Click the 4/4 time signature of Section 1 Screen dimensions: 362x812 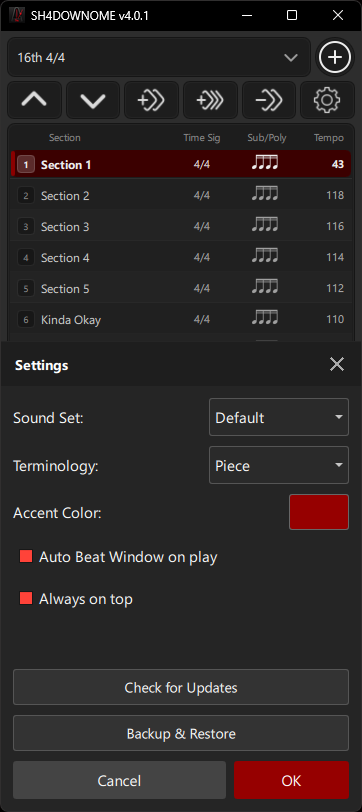[201, 165]
